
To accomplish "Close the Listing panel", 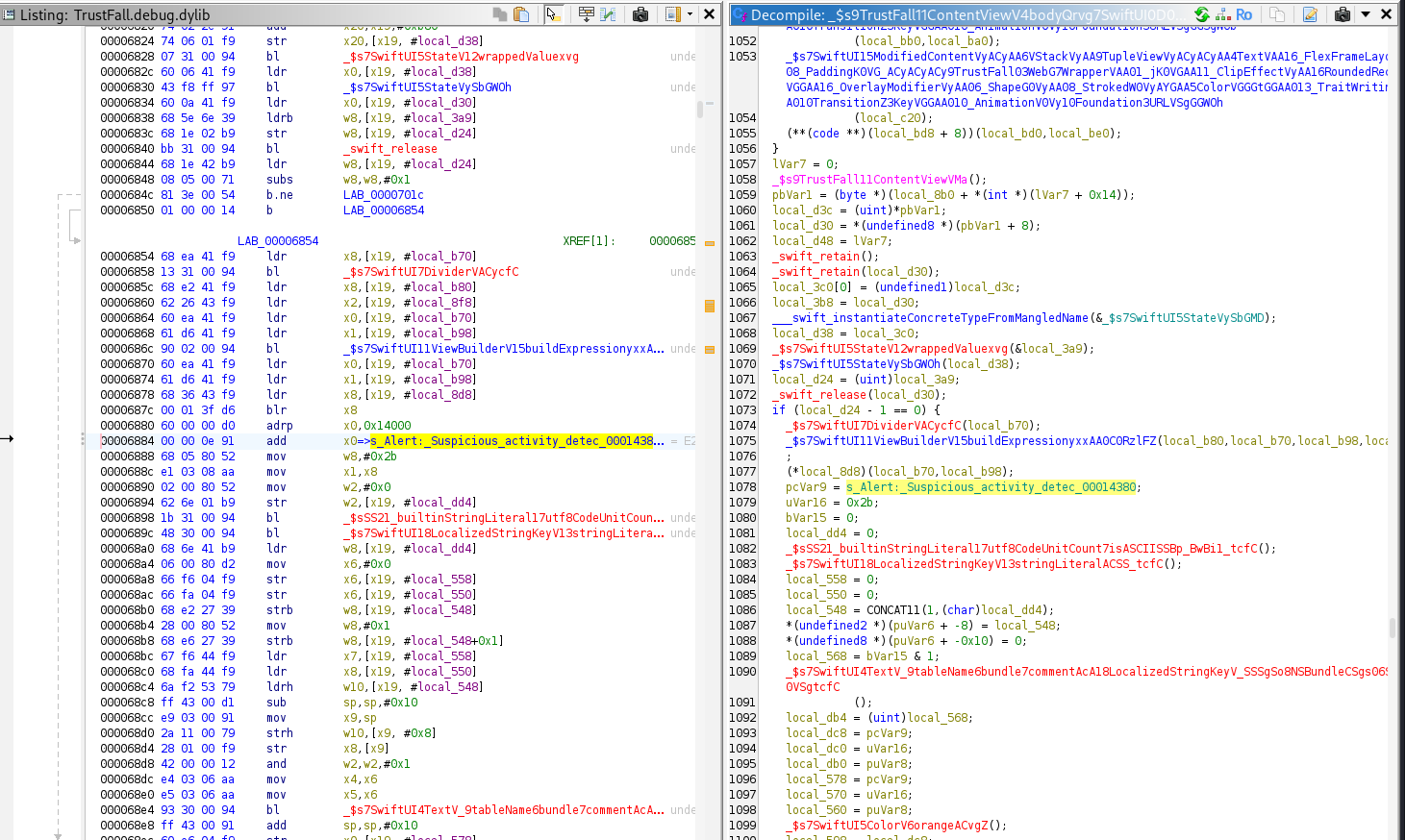I will [710, 14].
